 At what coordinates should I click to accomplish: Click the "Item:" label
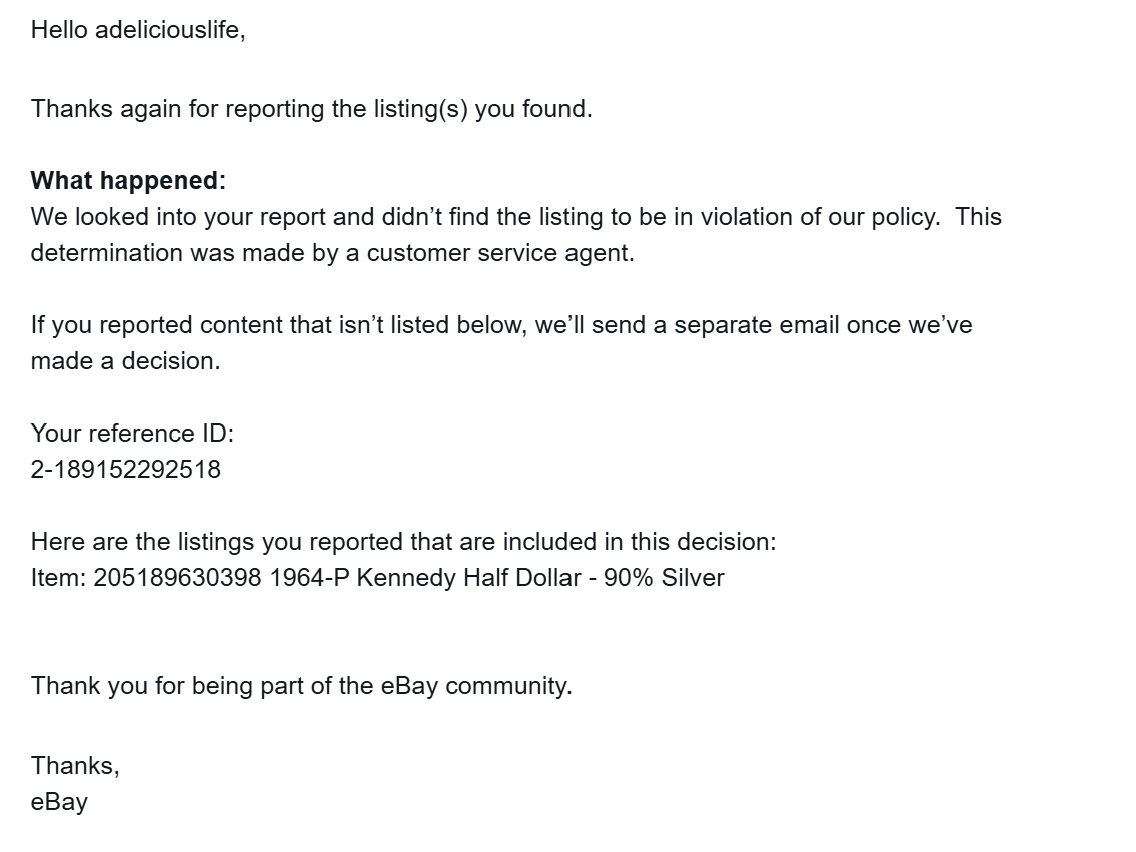(58, 578)
